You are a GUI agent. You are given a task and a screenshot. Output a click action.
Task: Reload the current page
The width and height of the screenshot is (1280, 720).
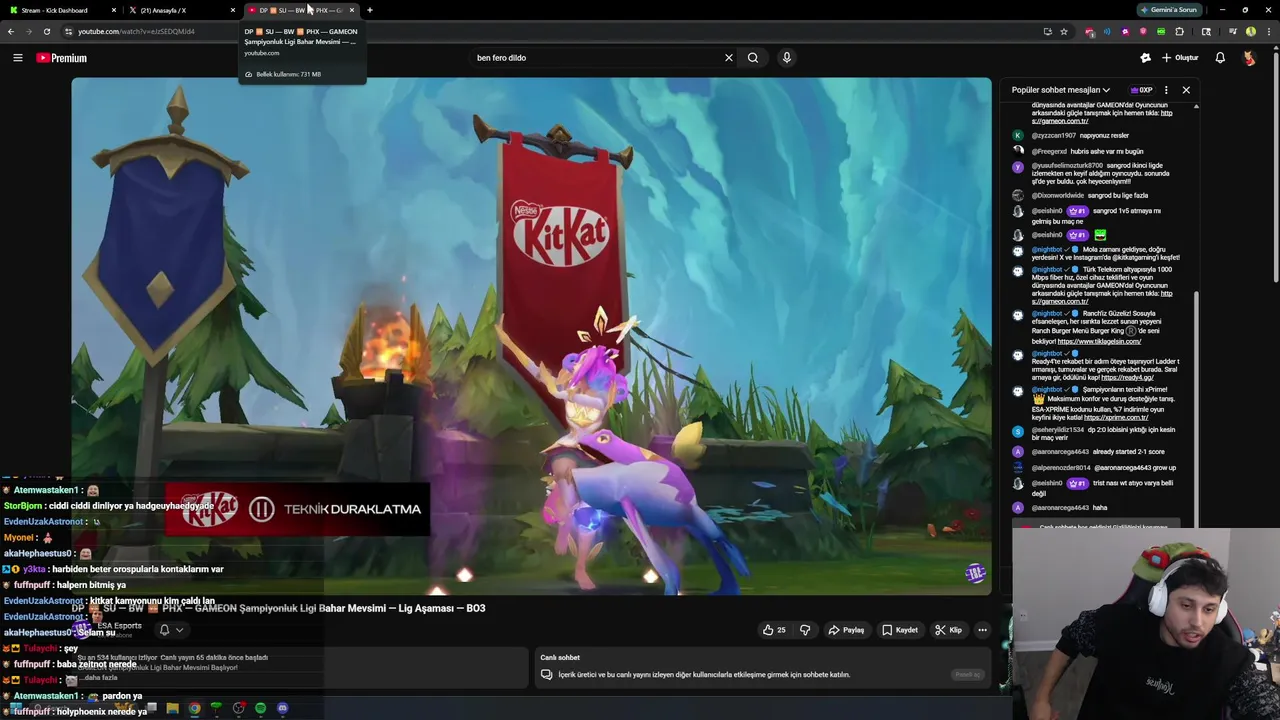[x=47, y=31]
